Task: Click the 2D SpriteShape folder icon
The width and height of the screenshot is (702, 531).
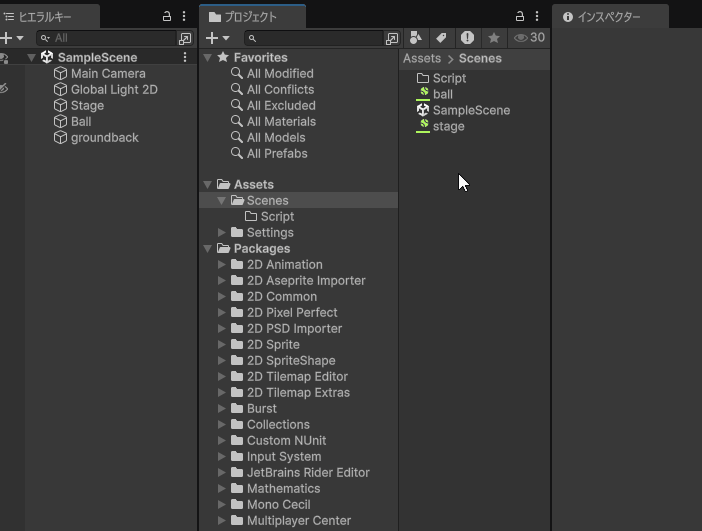Action: pyautogui.click(x=237, y=360)
